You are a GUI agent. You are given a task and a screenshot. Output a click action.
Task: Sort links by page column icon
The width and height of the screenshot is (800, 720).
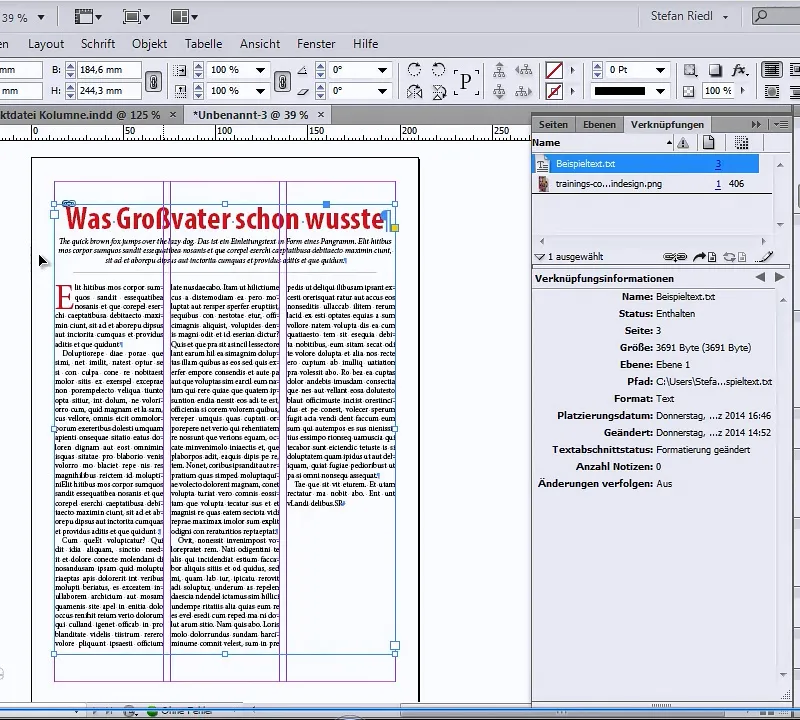708,143
